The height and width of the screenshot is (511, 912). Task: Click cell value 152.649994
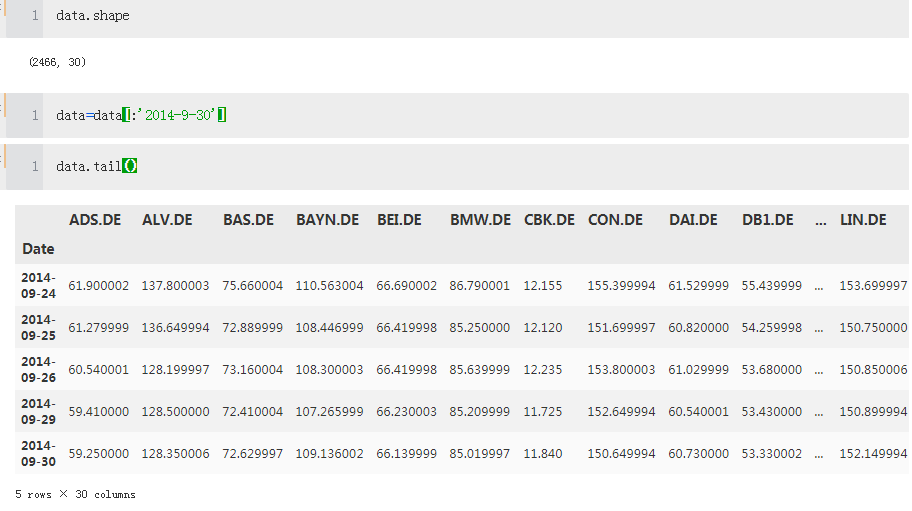point(621,411)
